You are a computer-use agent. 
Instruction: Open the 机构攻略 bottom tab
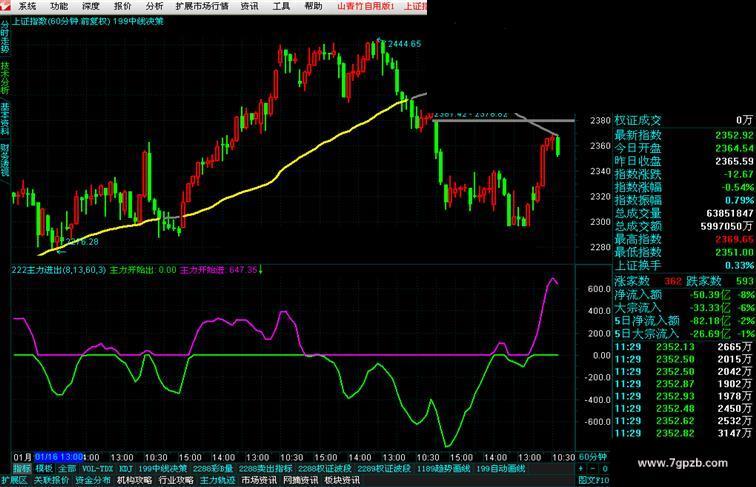134,480
